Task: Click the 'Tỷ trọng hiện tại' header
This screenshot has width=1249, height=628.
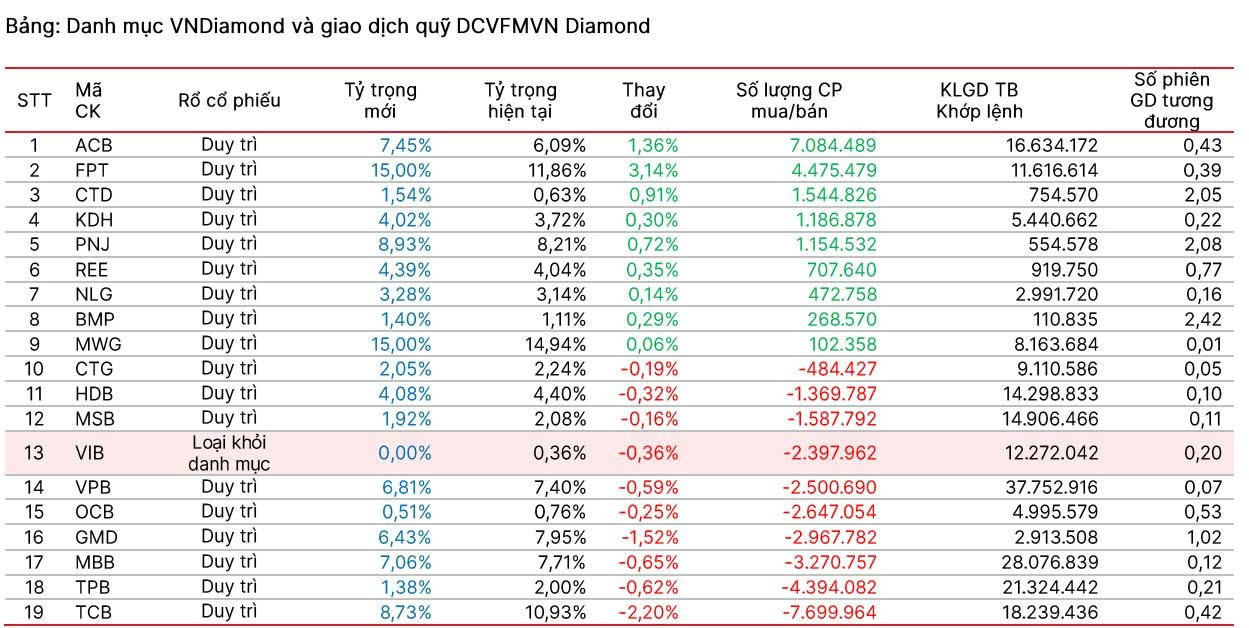Action: pos(520,100)
